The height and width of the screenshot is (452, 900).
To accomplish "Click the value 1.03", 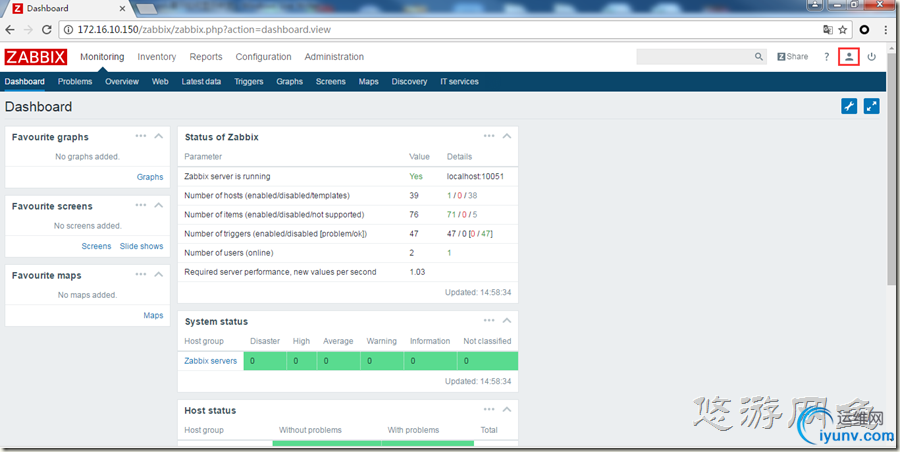I will (417, 272).
